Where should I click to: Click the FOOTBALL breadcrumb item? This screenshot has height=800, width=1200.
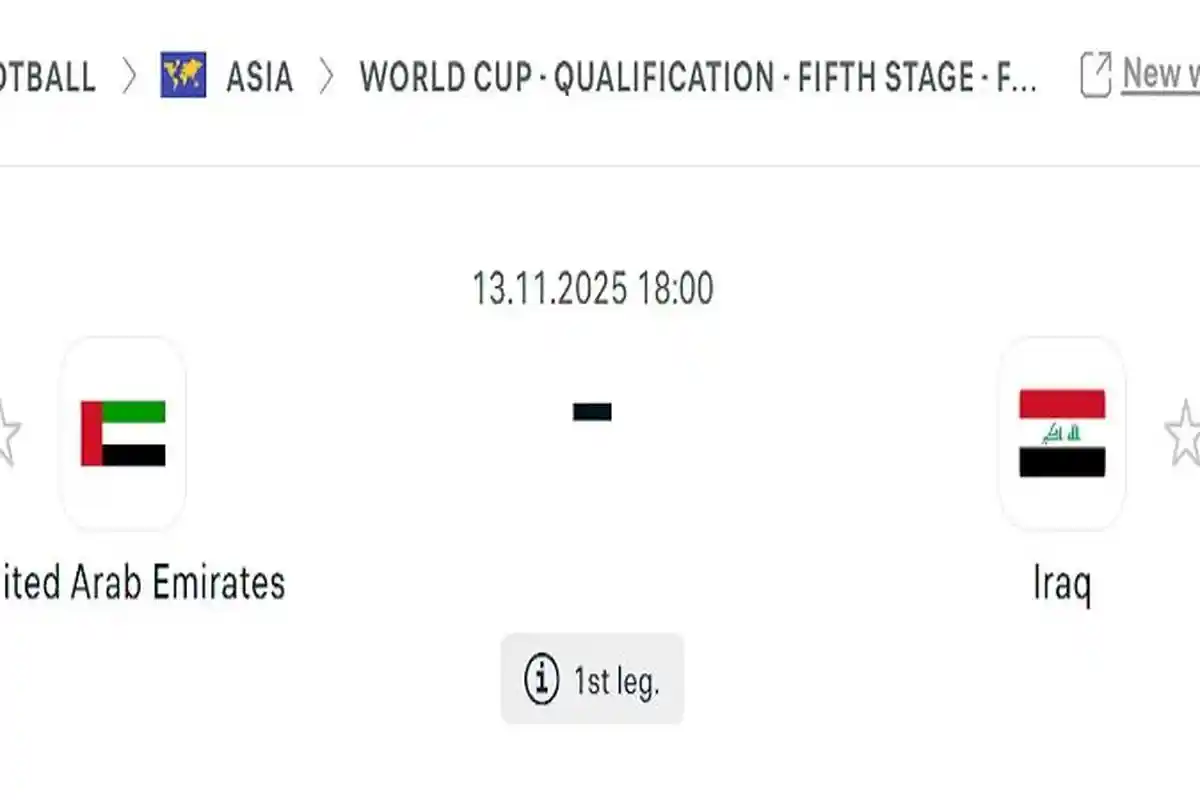point(48,74)
